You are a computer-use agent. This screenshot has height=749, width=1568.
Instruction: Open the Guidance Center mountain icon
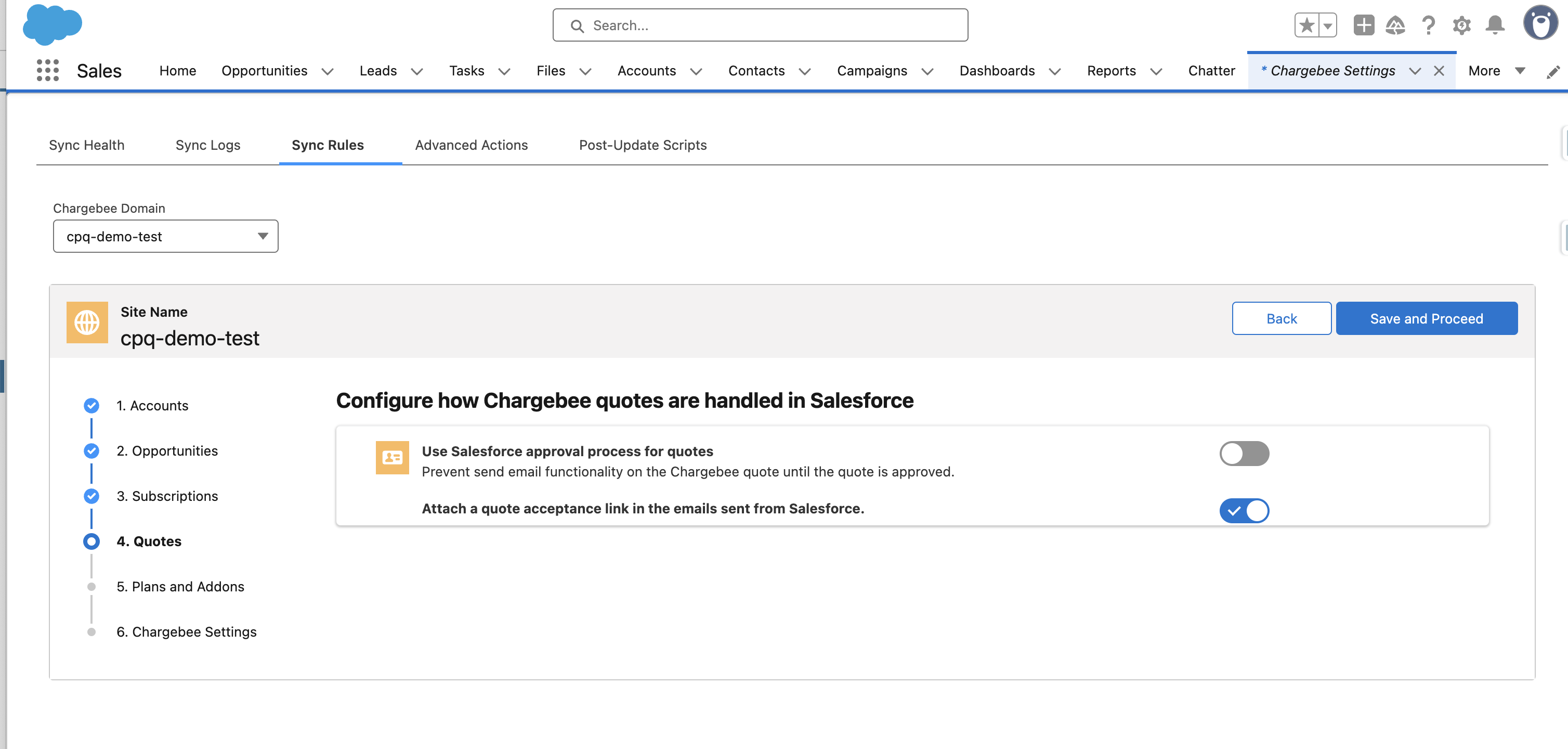1396,25
